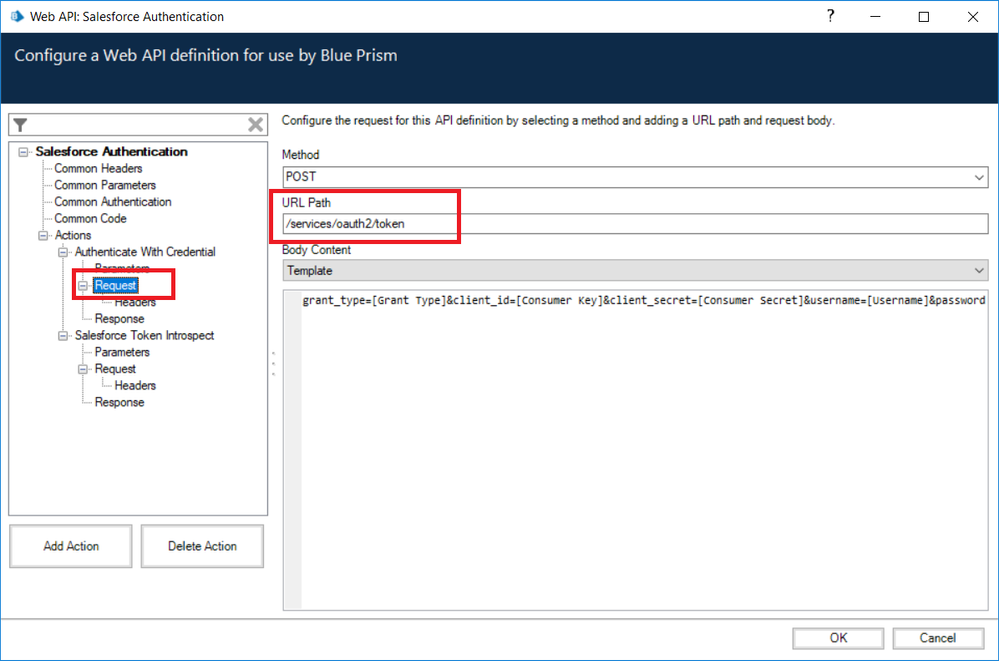Select Authenticate With Credential action
This screenshot has width=999, height=661.
pos(145,252)
